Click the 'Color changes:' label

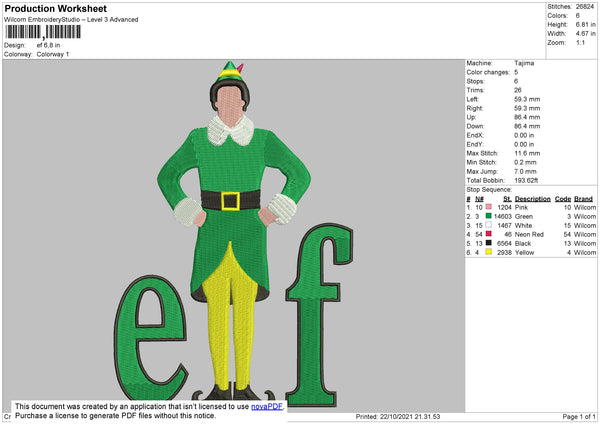(488, 72)
